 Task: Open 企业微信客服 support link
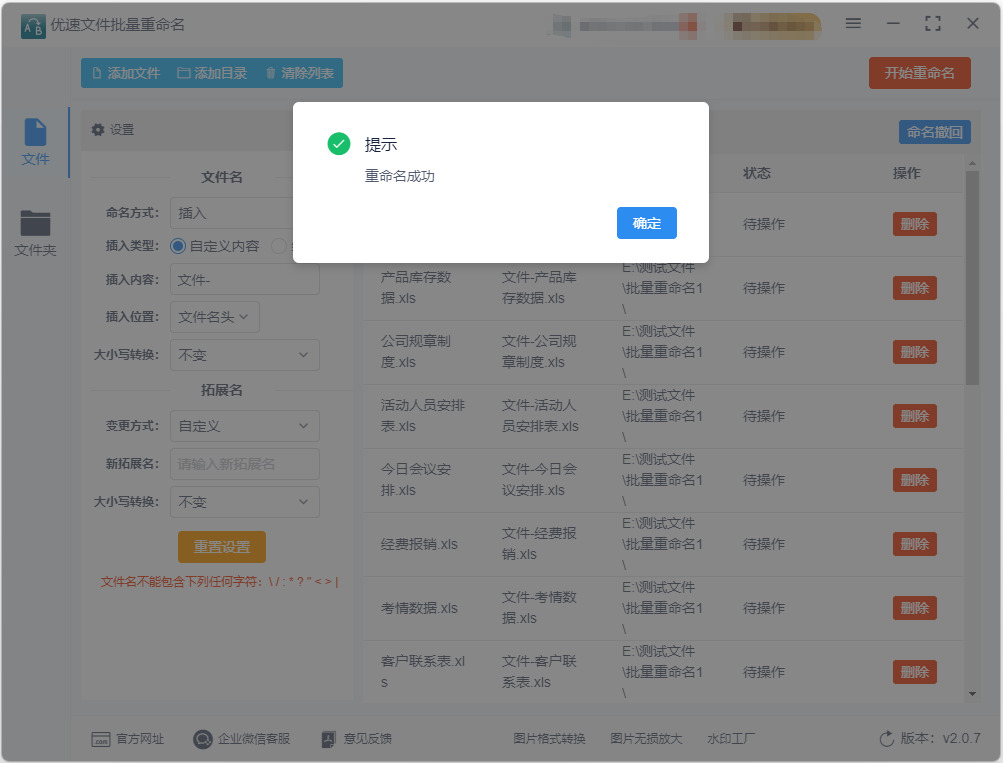tap(242, 739)
